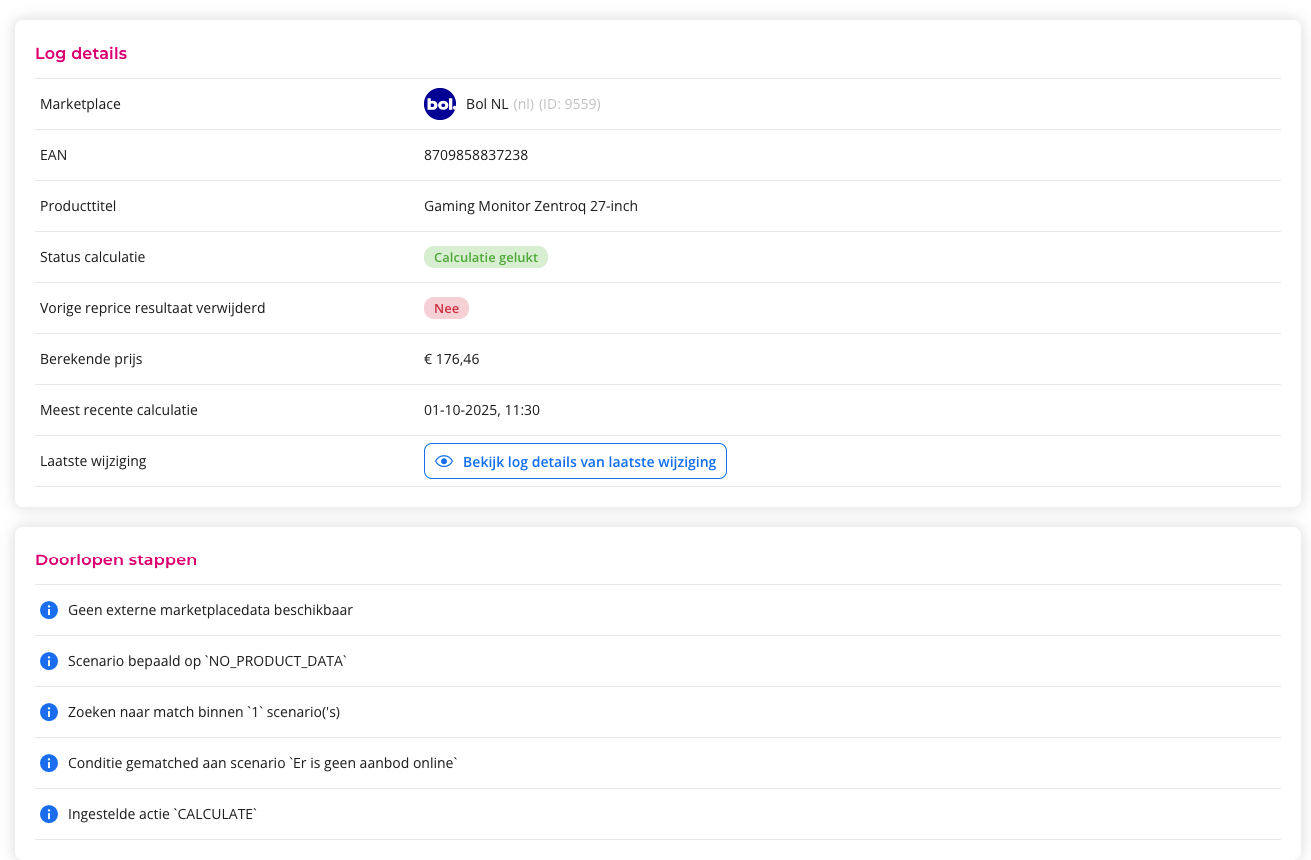Click info icon beside 'Zoeken naar match' step
The width and height of the screenshot is (1311, 860).
tap(48, 712)
